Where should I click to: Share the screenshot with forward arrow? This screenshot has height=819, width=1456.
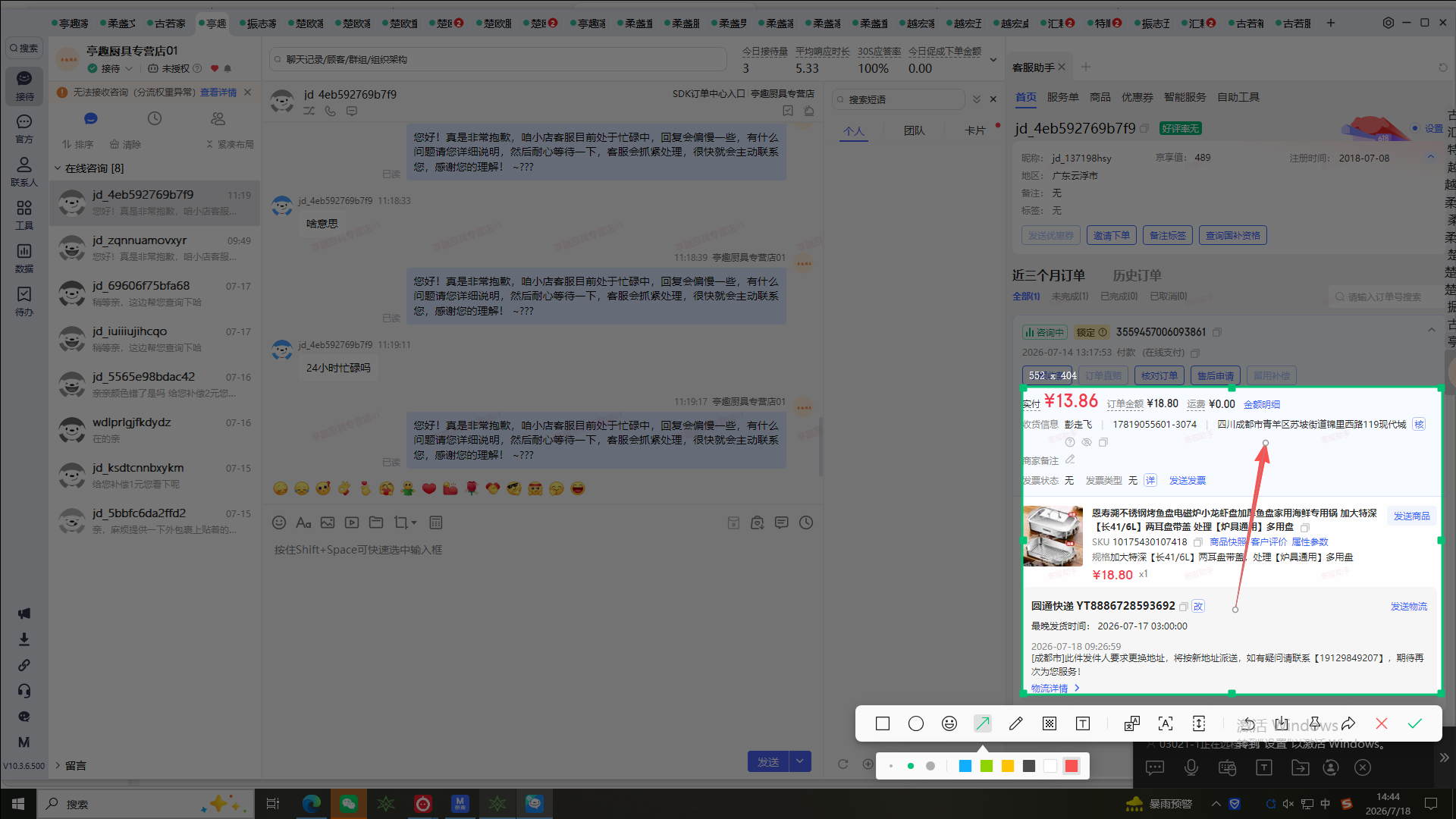(x=1348, y=723)
